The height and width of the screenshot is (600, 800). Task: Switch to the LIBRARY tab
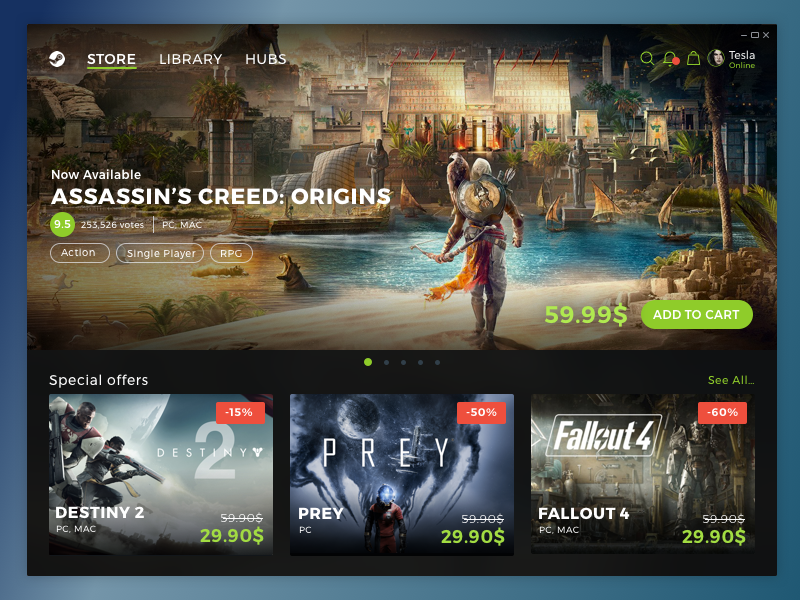click(190, 59)
